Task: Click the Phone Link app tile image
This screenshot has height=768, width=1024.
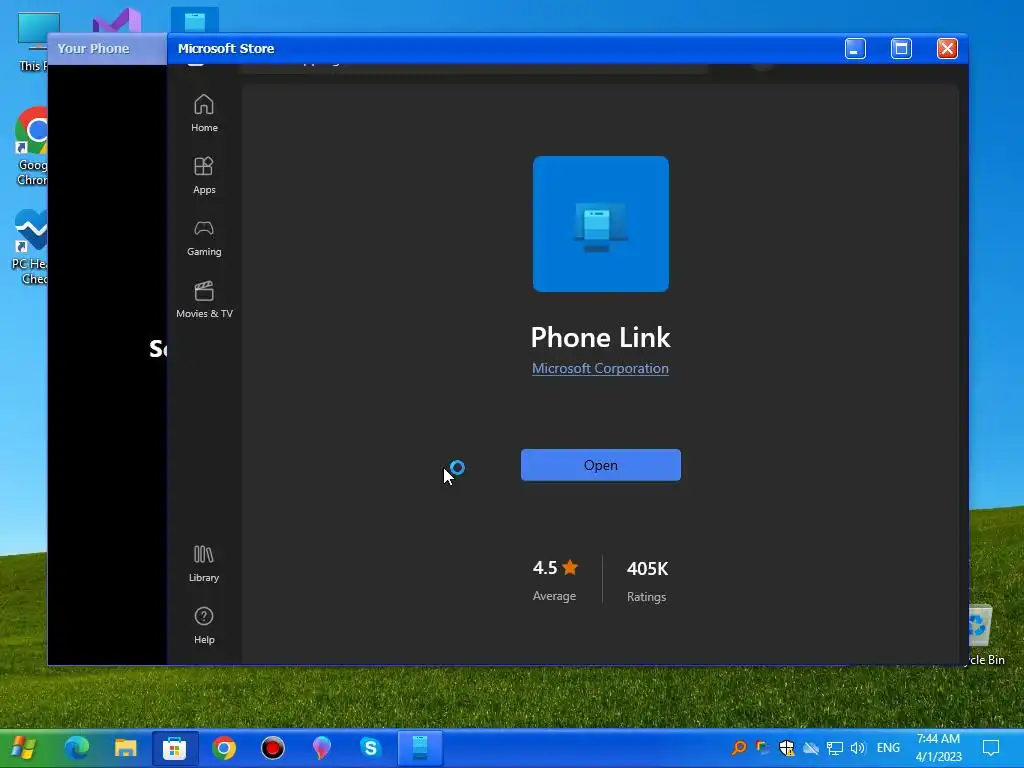Action: click(x=600, y=223)
